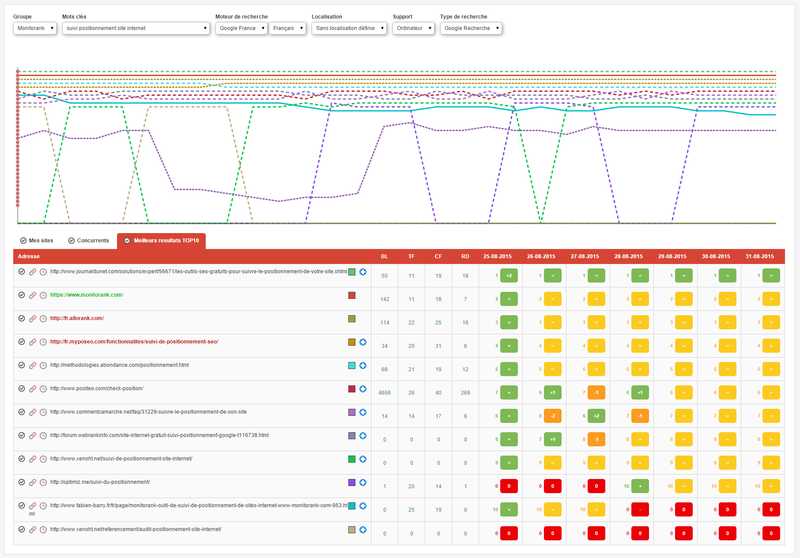The image size is (800, 558).
Task: Open the positeo.com check-position link
Action: pyautogui.click(x=96, y=389)
